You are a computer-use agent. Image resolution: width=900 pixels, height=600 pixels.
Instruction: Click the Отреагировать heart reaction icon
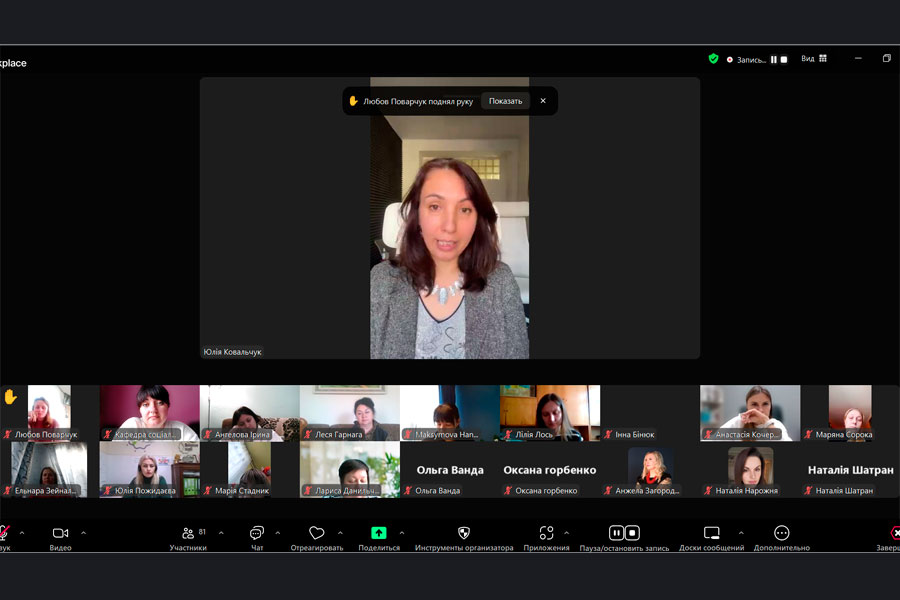(x=316, y=533)
